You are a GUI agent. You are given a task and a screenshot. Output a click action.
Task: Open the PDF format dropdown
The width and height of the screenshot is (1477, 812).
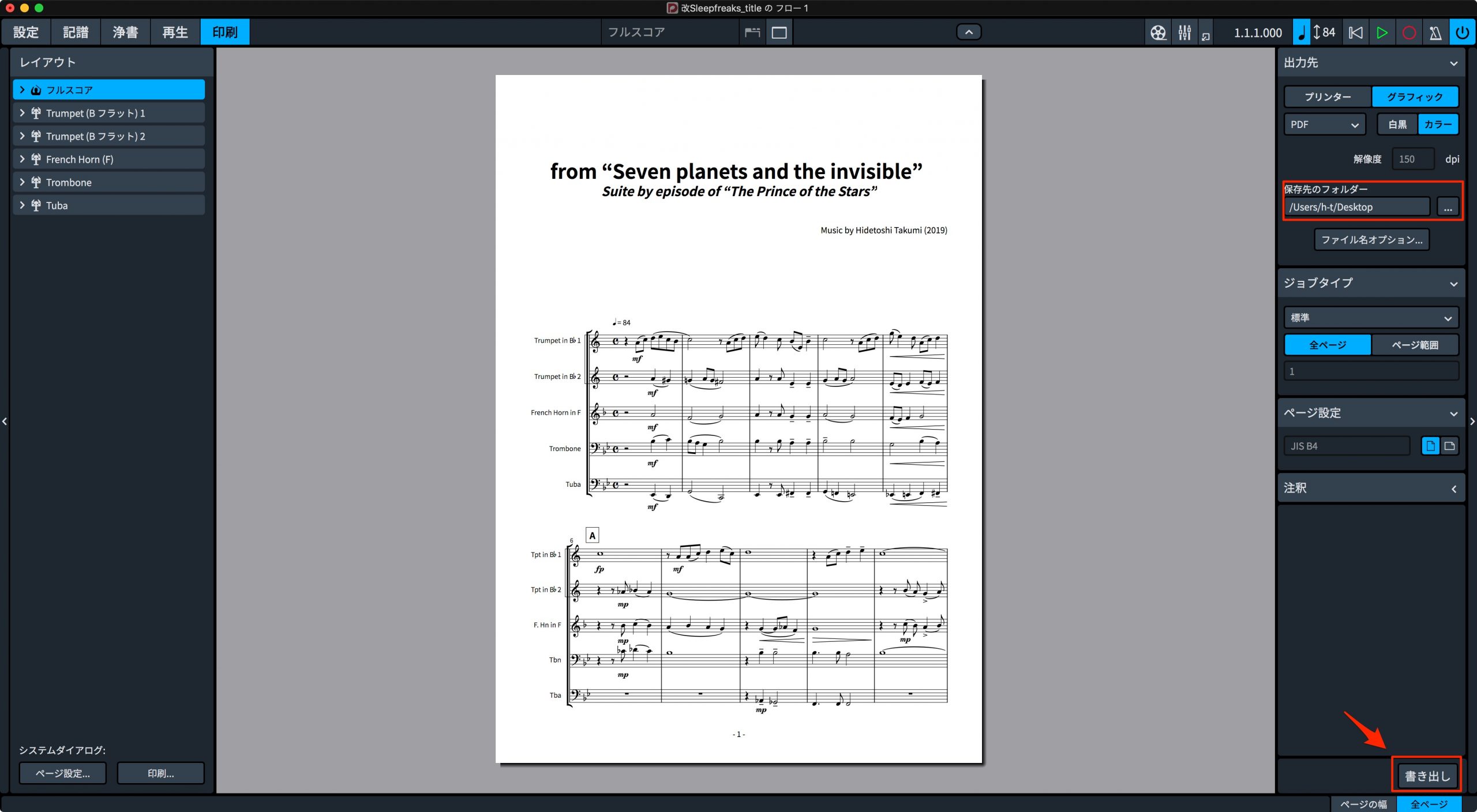(1325, 125)
